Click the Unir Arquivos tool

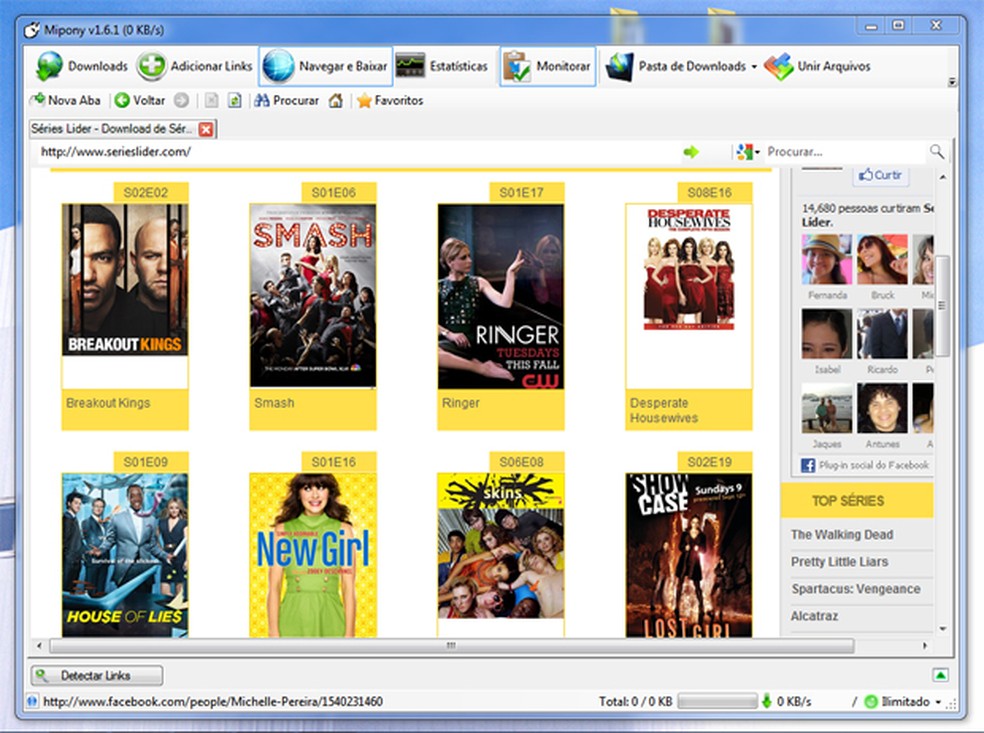coord(818,66)
